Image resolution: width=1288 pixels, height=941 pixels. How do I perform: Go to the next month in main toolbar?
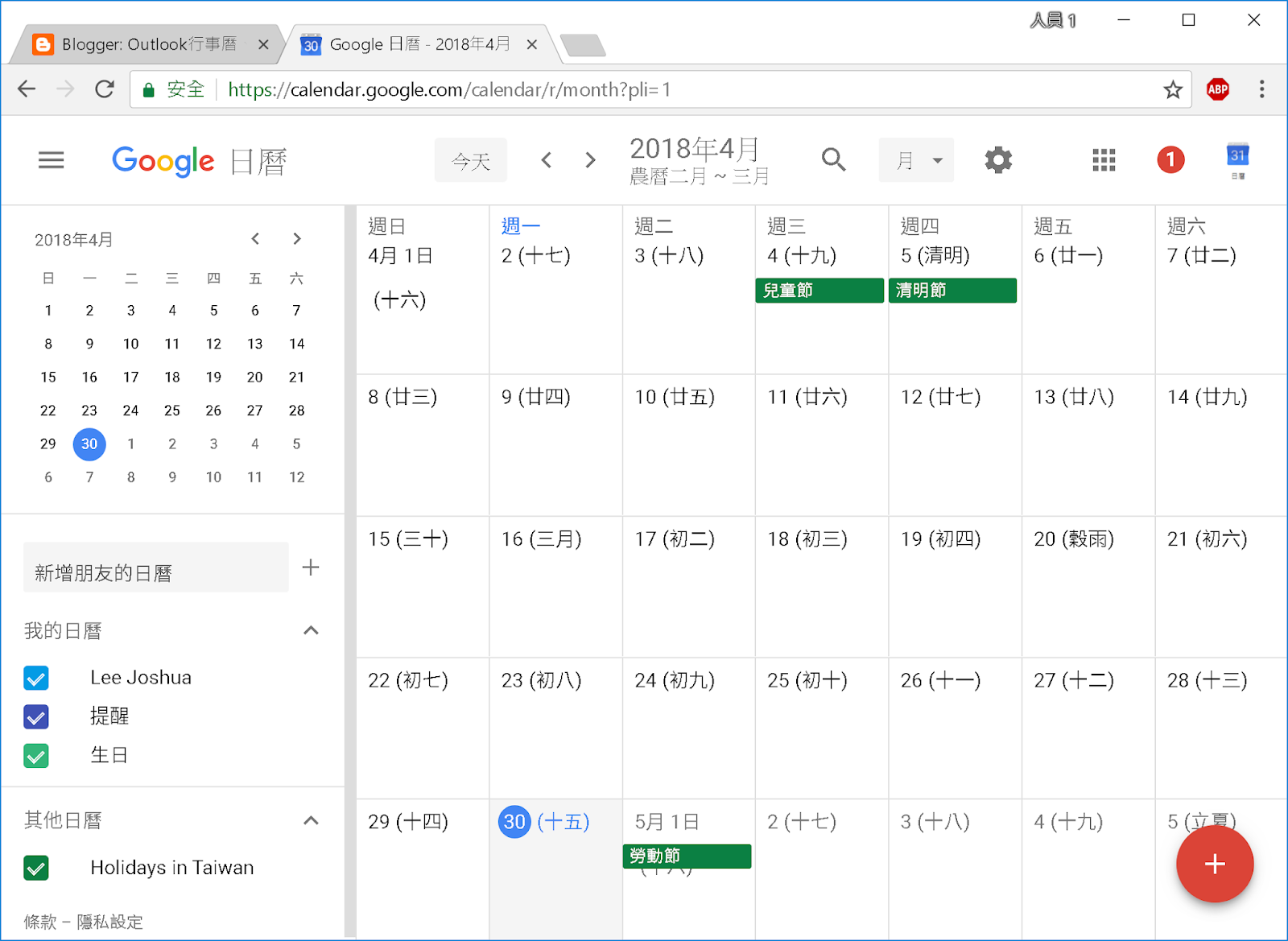[x=591, y=160]
